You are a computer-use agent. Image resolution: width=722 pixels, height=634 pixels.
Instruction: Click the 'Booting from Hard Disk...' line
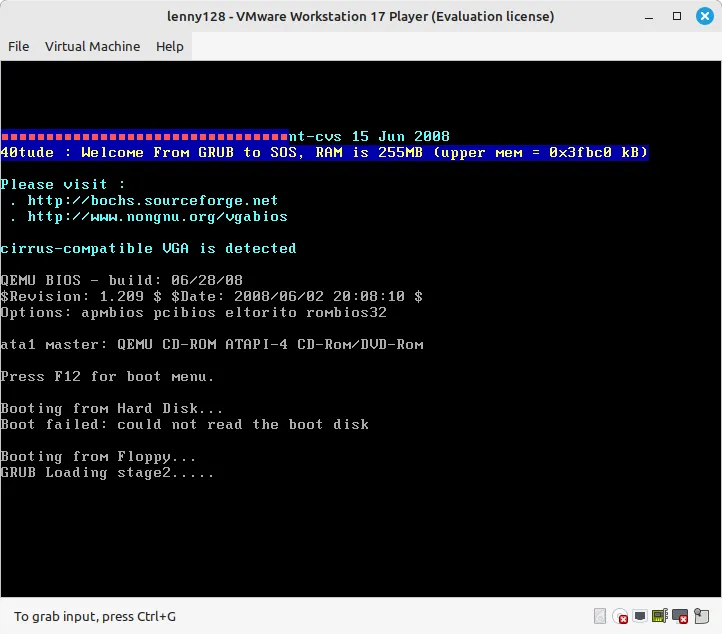111,409
